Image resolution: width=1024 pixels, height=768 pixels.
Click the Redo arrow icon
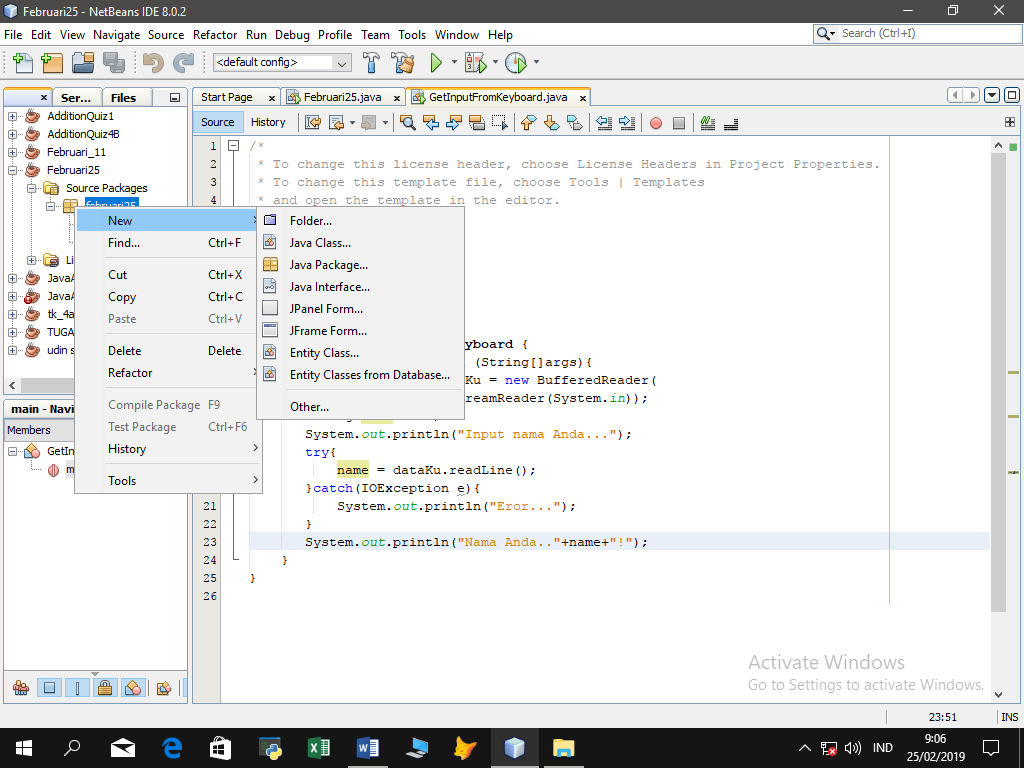click(184, 63)
